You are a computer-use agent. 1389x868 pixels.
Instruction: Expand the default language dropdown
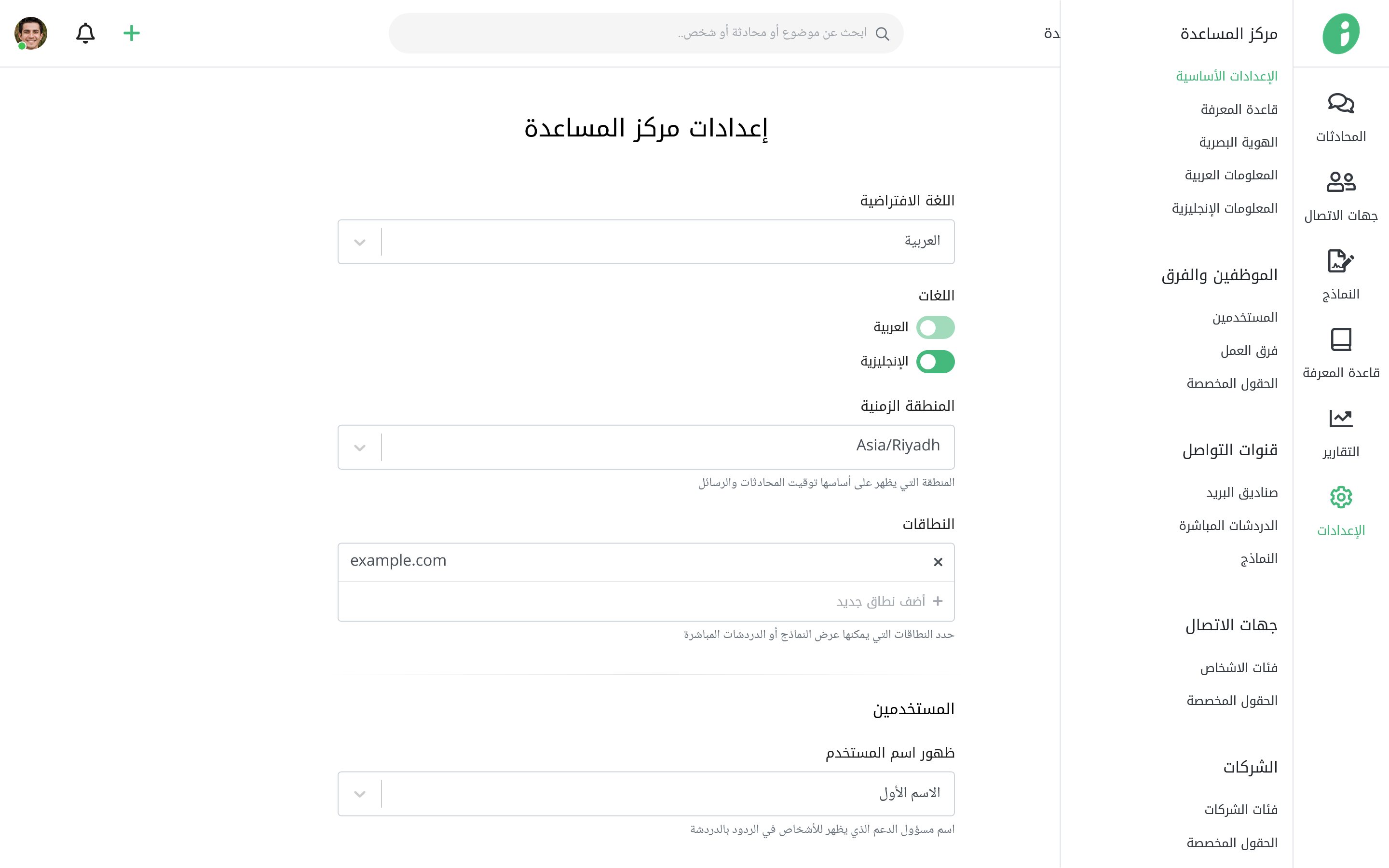pos(360,242)
